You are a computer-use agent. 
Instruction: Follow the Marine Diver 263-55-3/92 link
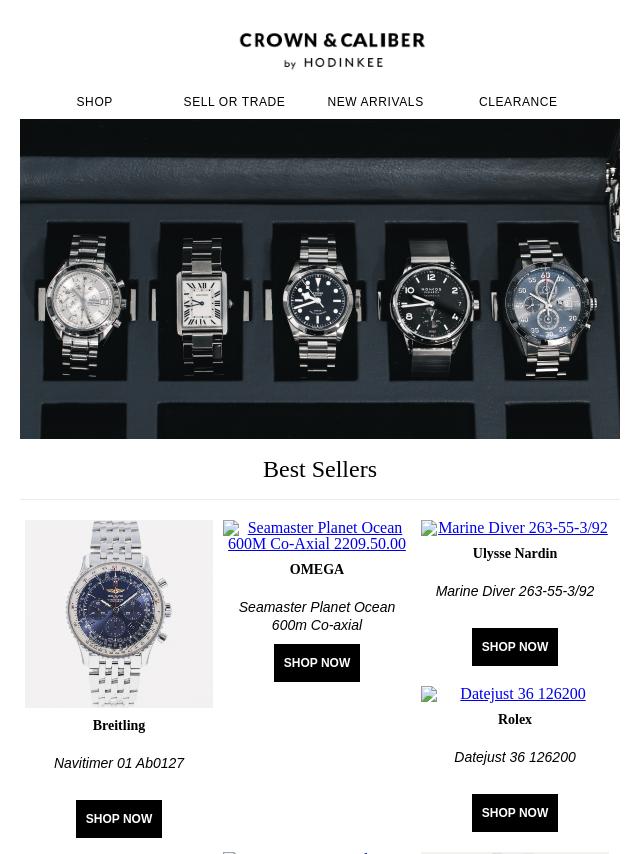point(523,528)
